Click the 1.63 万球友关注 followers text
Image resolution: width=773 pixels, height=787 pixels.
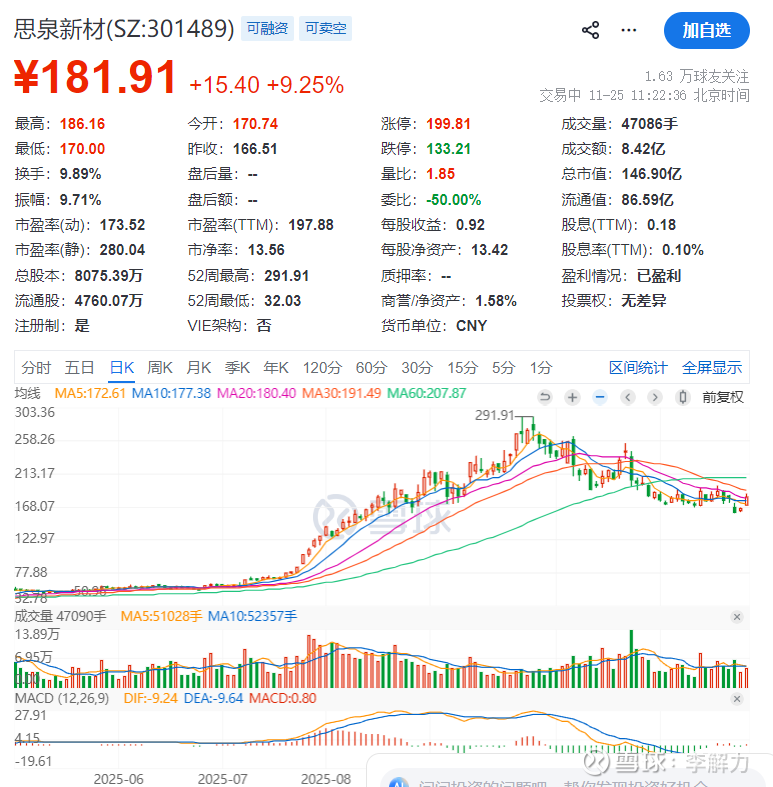click(x=697, y=76)
